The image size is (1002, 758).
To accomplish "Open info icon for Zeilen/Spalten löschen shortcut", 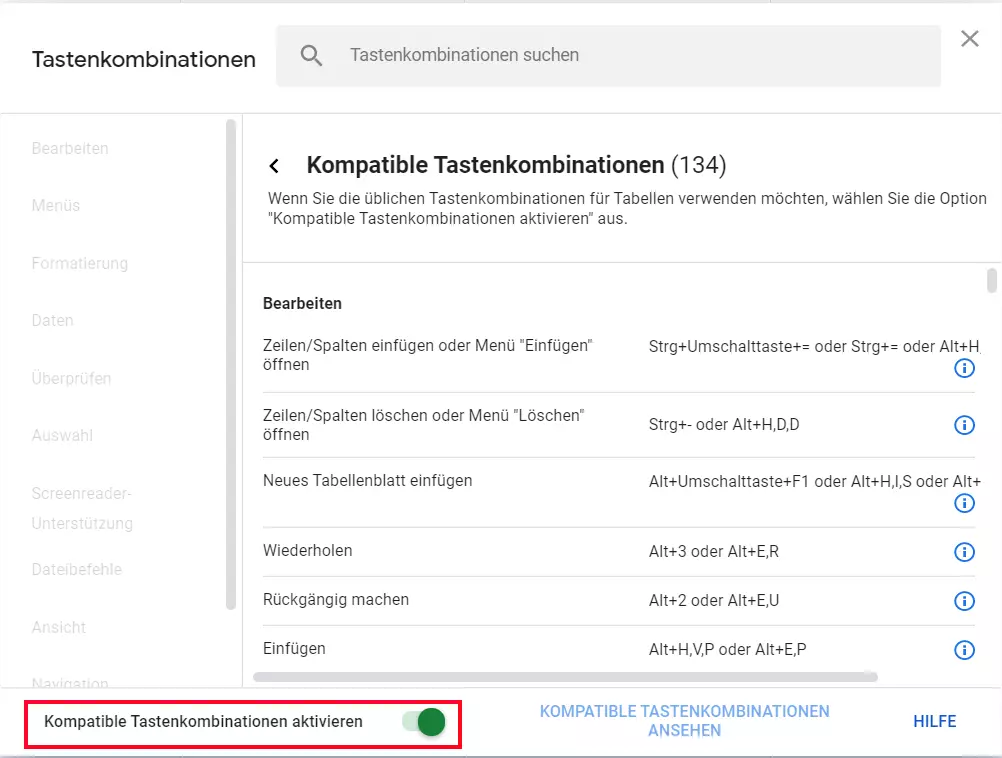I will pos(964,425).
